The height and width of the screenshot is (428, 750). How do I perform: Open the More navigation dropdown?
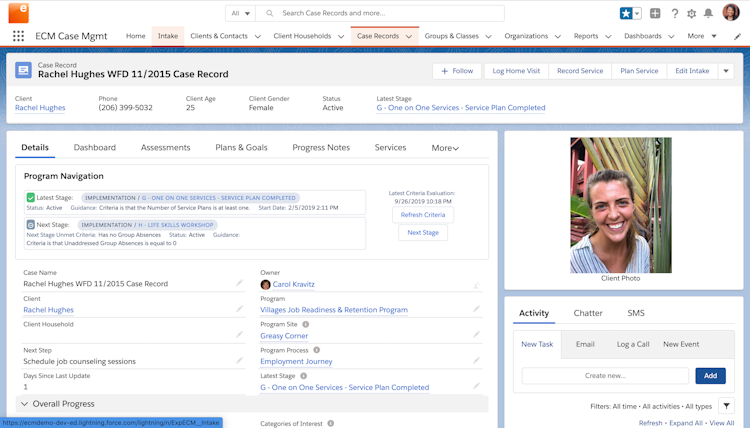point(702,36)
